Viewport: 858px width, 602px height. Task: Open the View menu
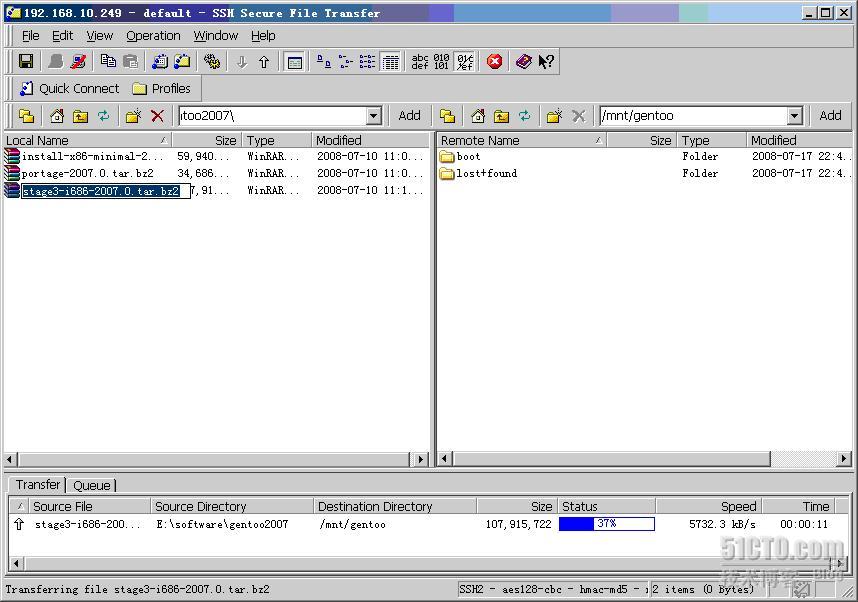coord(100,36)
